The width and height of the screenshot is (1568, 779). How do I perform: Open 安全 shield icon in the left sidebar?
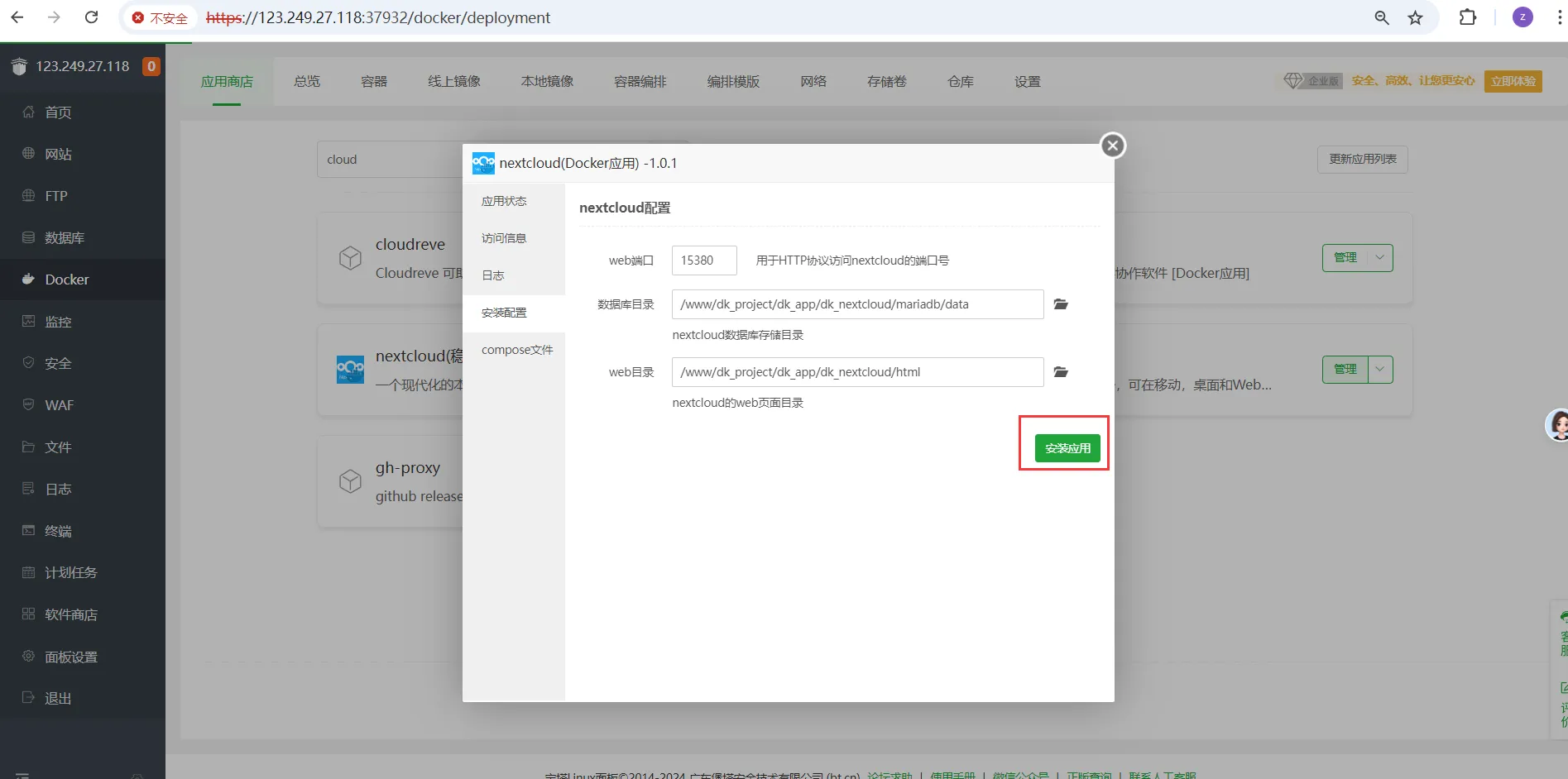point(28,363)
